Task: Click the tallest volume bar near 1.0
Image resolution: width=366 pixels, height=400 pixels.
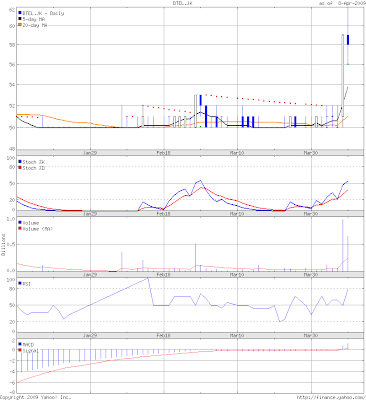Action: tap(342, 245)
